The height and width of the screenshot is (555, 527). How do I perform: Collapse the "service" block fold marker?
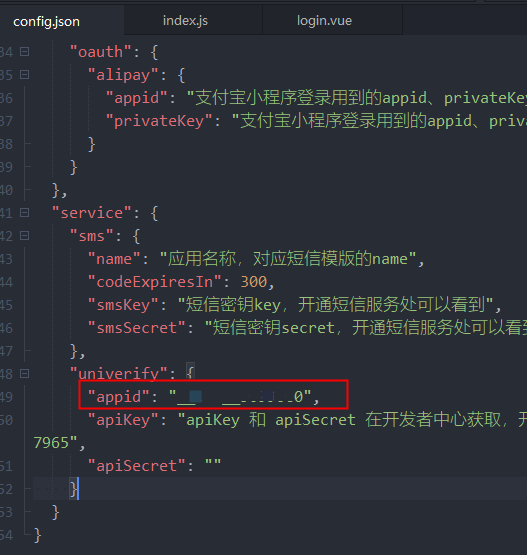pyautogui.click(x=24, y=213)
